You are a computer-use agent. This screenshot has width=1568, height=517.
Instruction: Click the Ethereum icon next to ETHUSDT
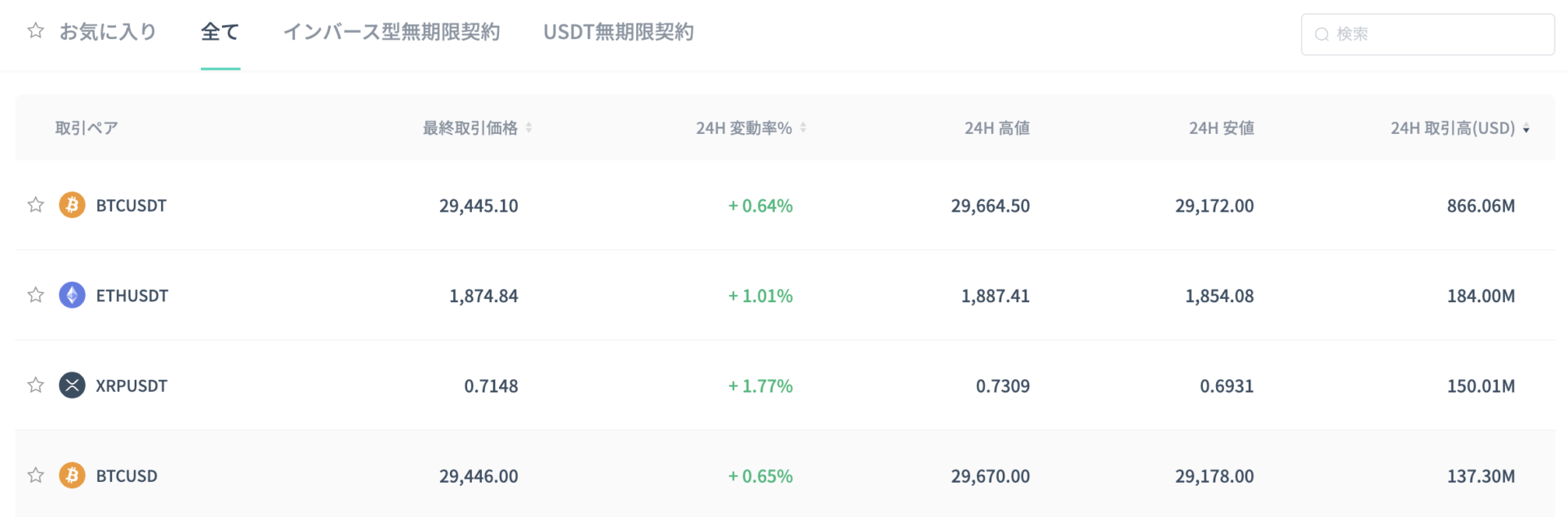click(x=72, y=295)
